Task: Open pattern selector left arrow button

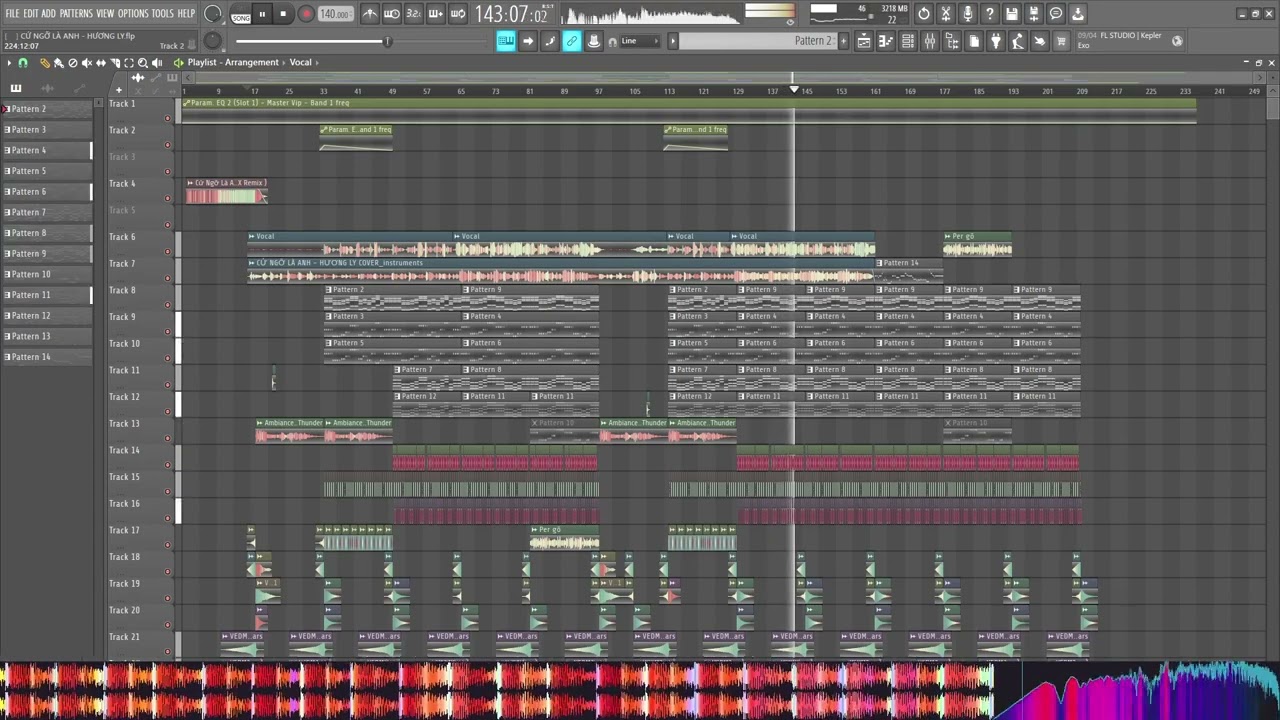Action: pyautogui.click(x=673, y=41)
